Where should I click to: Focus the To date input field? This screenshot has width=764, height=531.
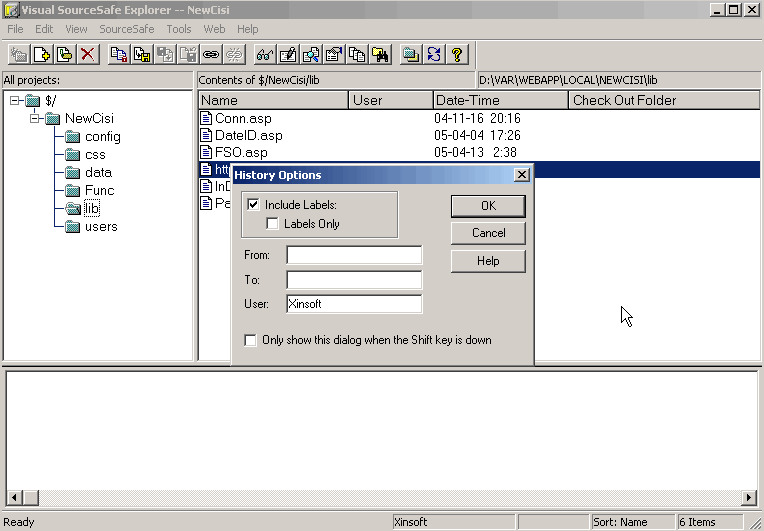(x=354, y=280)
